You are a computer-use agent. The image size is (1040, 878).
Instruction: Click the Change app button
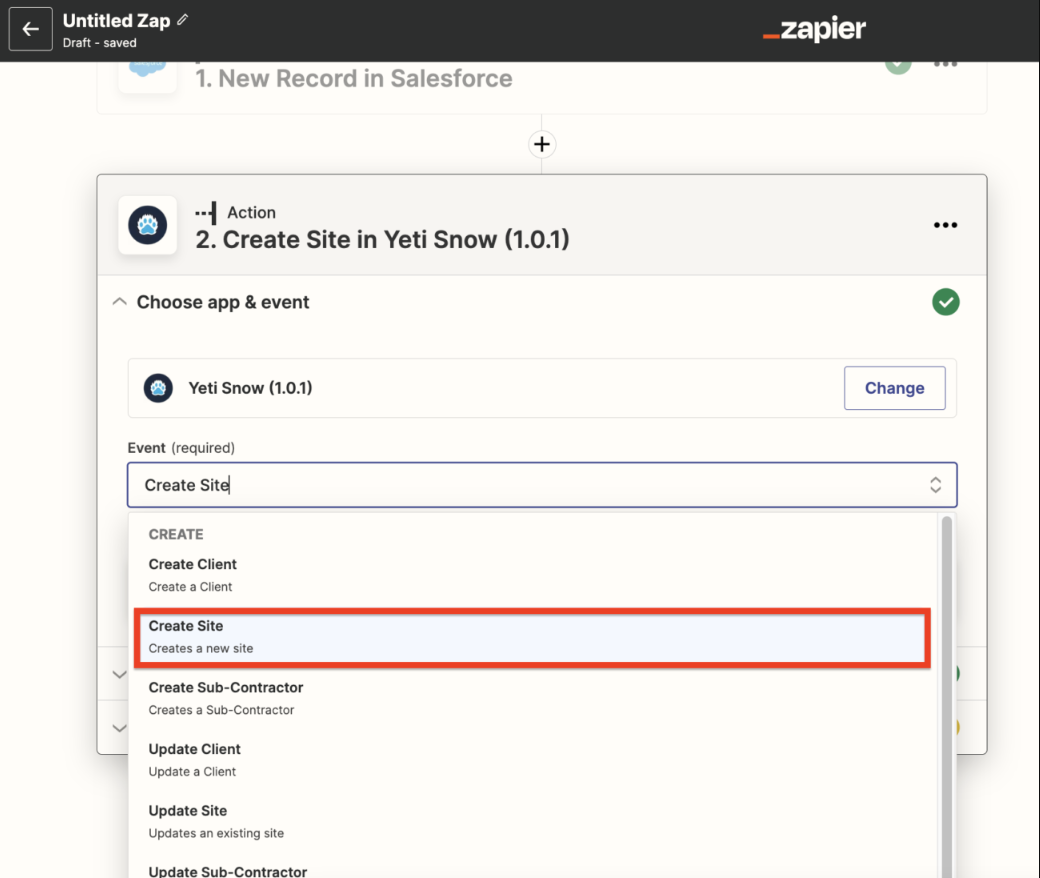894,388
